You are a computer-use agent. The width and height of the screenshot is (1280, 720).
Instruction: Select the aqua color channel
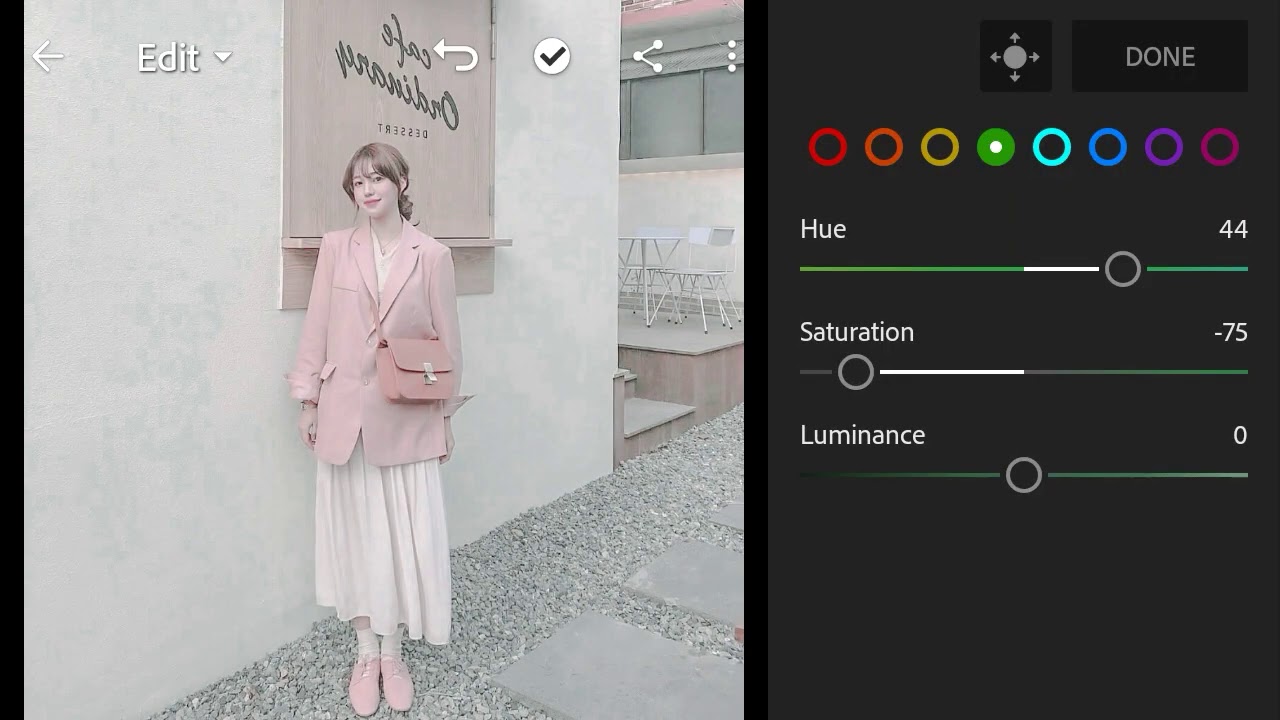(1052, 148)
